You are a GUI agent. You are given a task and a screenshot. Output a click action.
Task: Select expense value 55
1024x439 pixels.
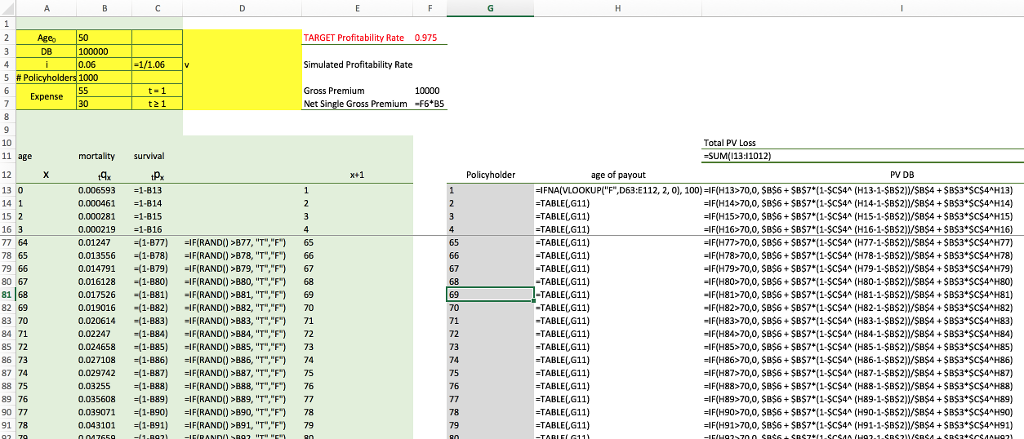coord(104,90)
